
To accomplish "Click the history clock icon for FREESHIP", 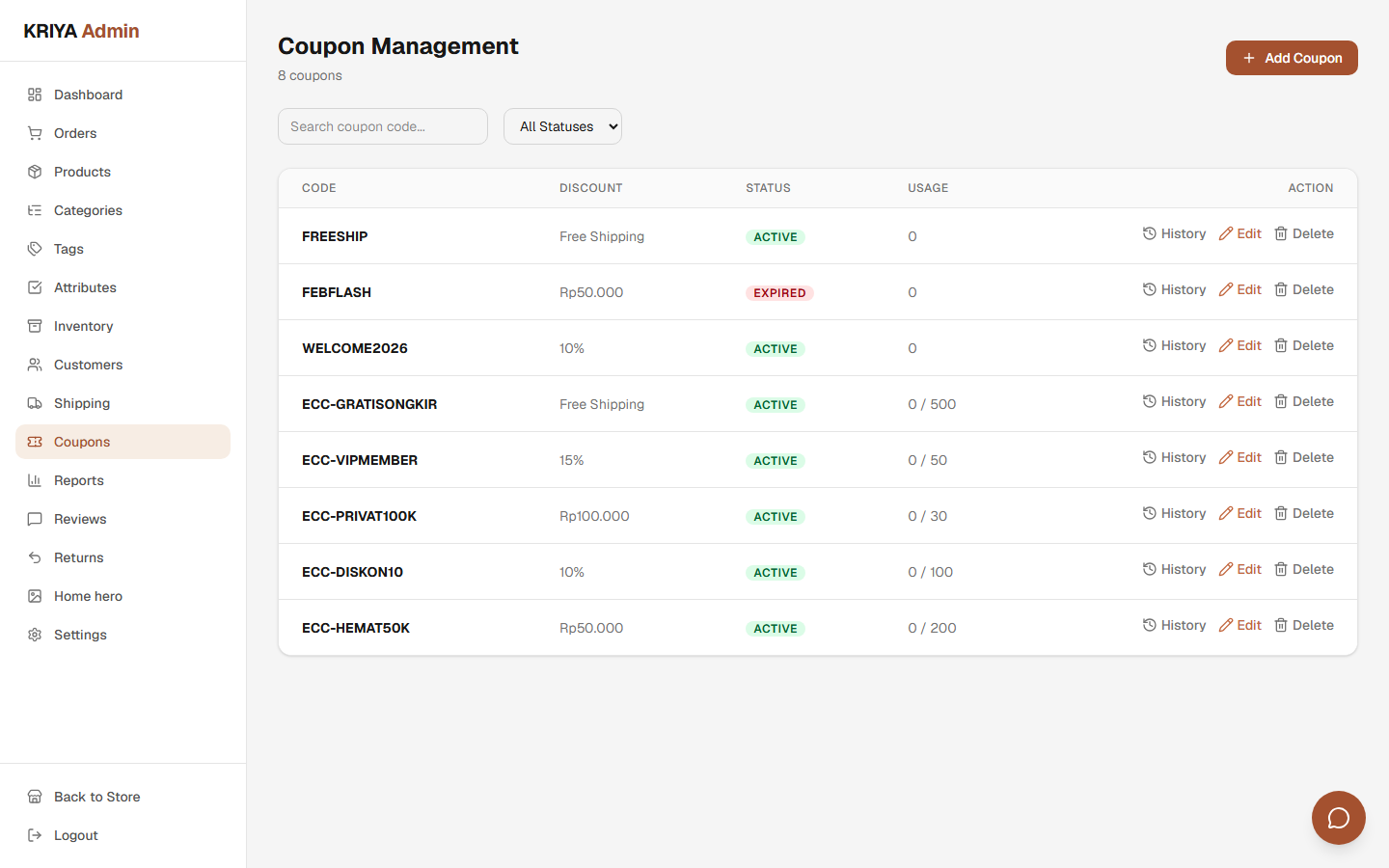I will point(1150,233).
